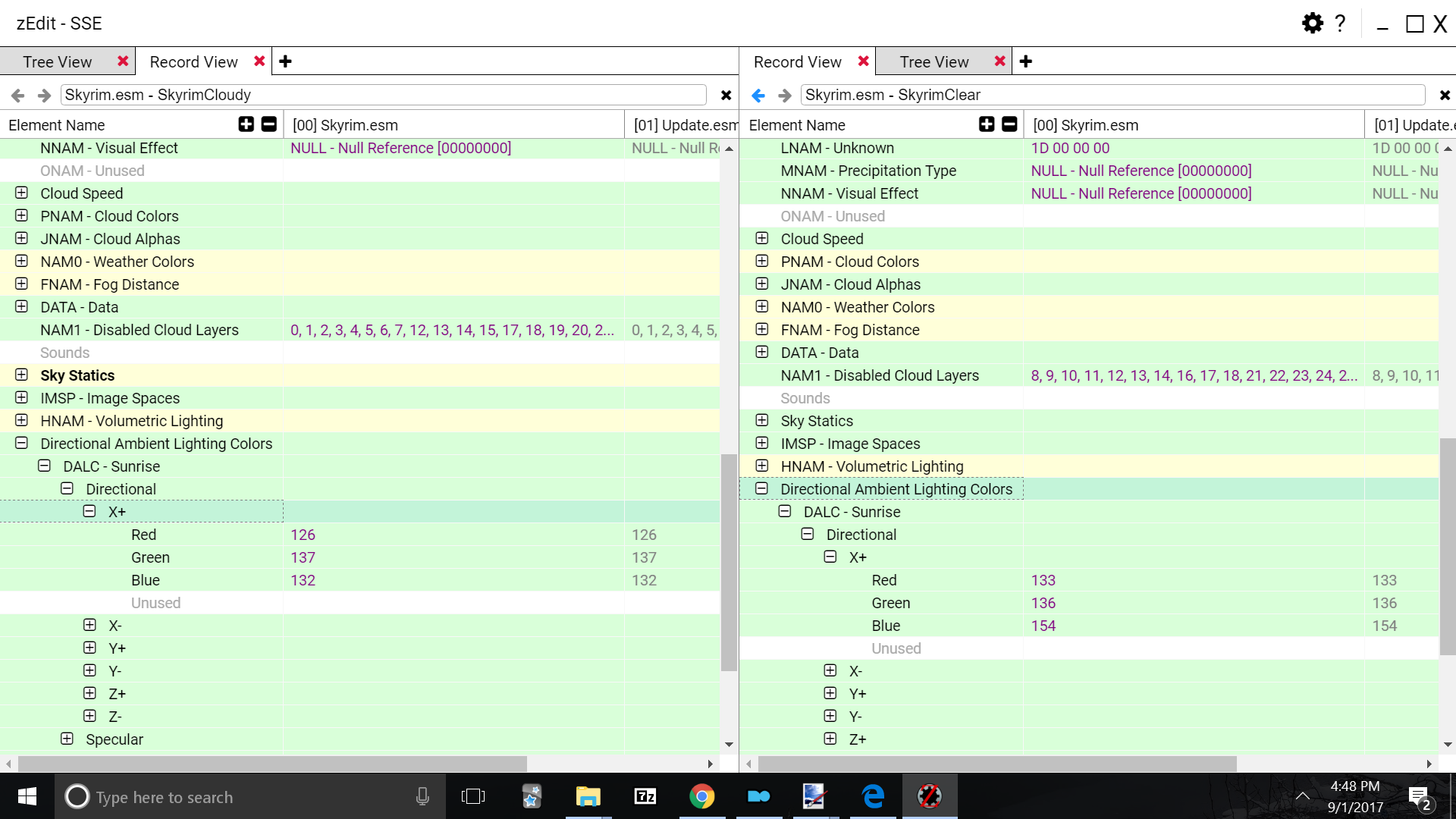Screen dimensions: 1456x819
Task: Select Blue value 154 in right pane
Action: tap(1043, 626)
